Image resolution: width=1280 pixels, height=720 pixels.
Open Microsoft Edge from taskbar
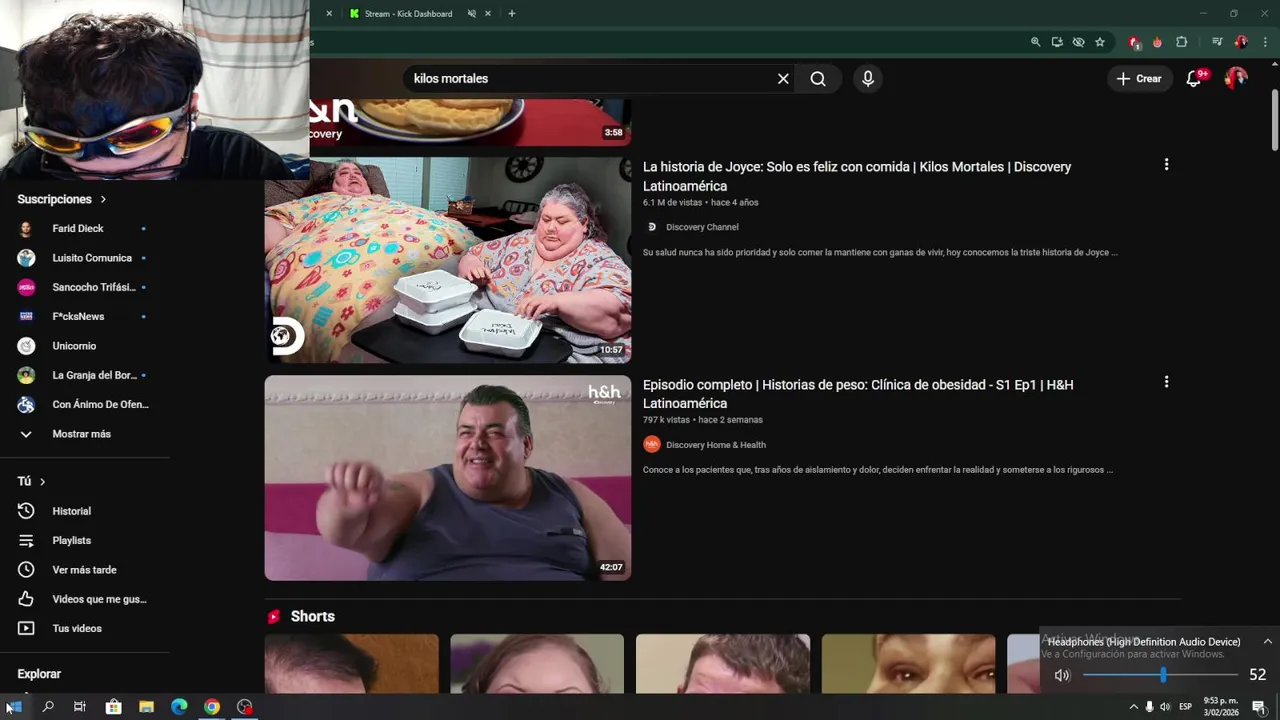(179, 707)
